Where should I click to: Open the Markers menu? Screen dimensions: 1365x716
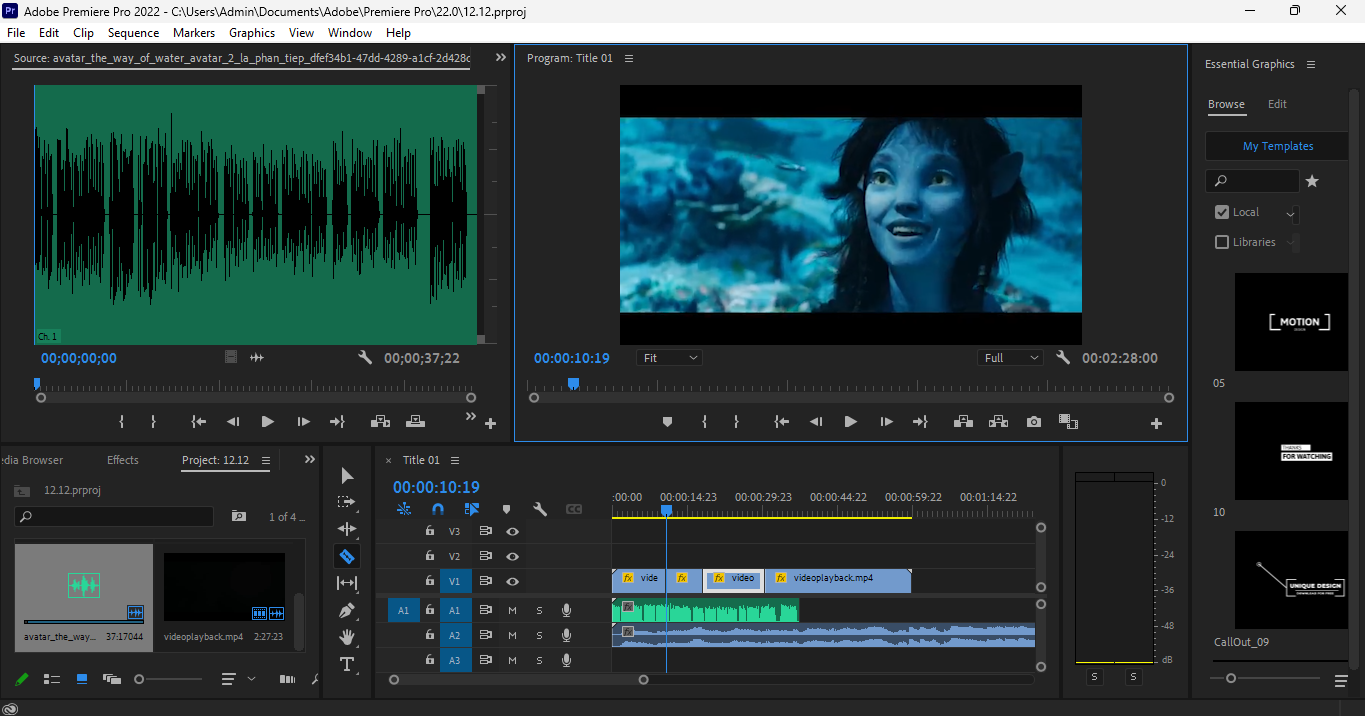coord(194,33)
